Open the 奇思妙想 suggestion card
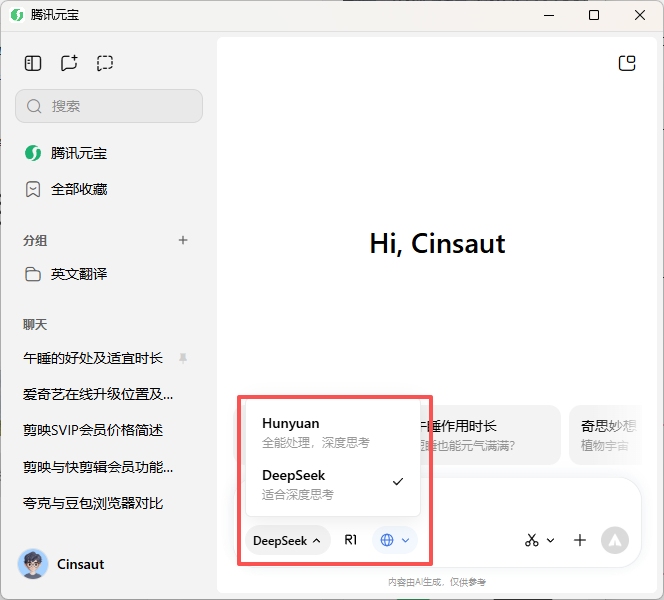664x600 pixels. (606, 435)
